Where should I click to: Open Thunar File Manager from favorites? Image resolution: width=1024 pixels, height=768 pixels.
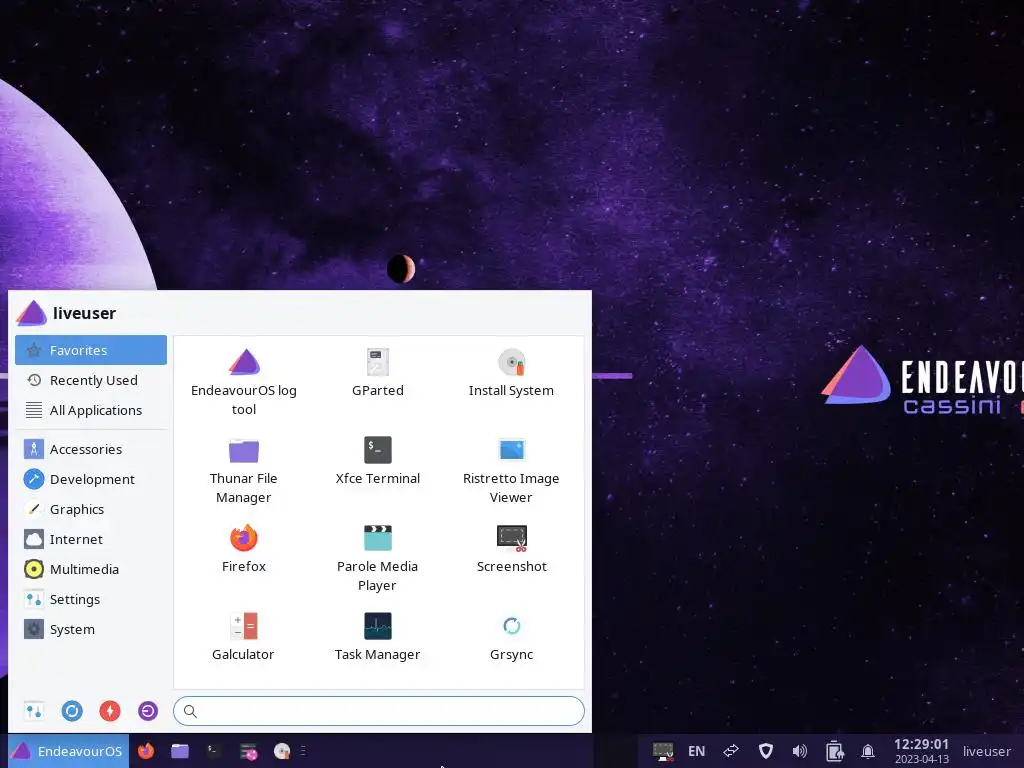[x=244, y=470]
